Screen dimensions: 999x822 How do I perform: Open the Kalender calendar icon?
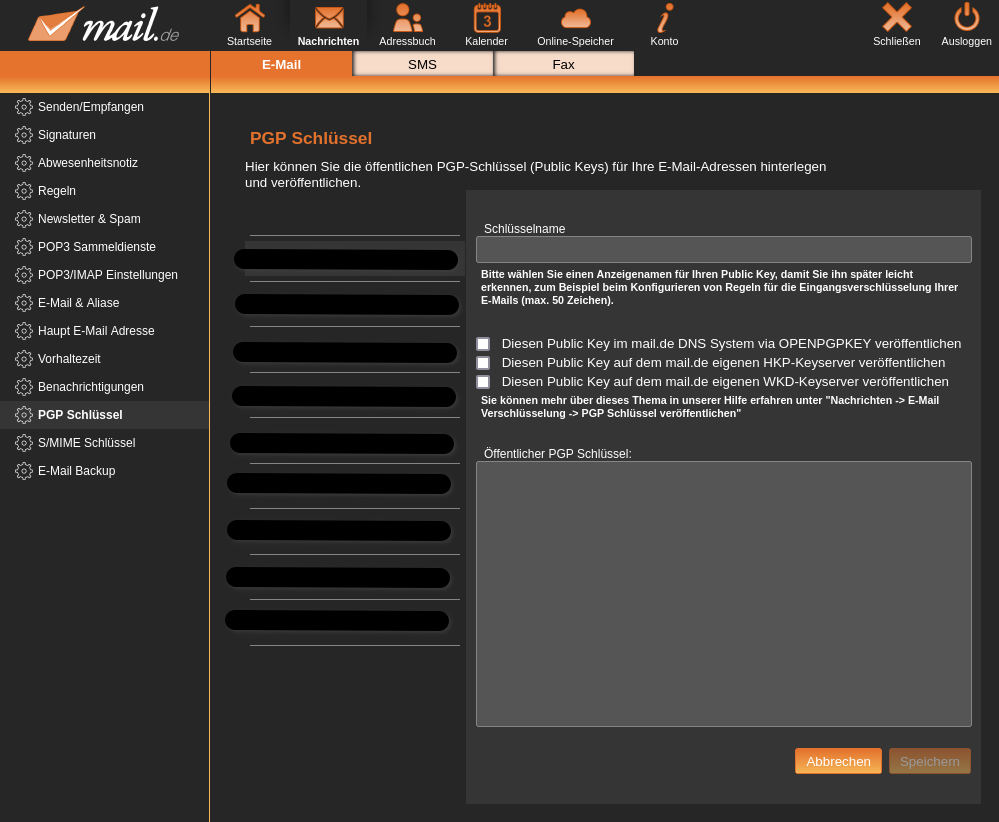click(486, 19)
